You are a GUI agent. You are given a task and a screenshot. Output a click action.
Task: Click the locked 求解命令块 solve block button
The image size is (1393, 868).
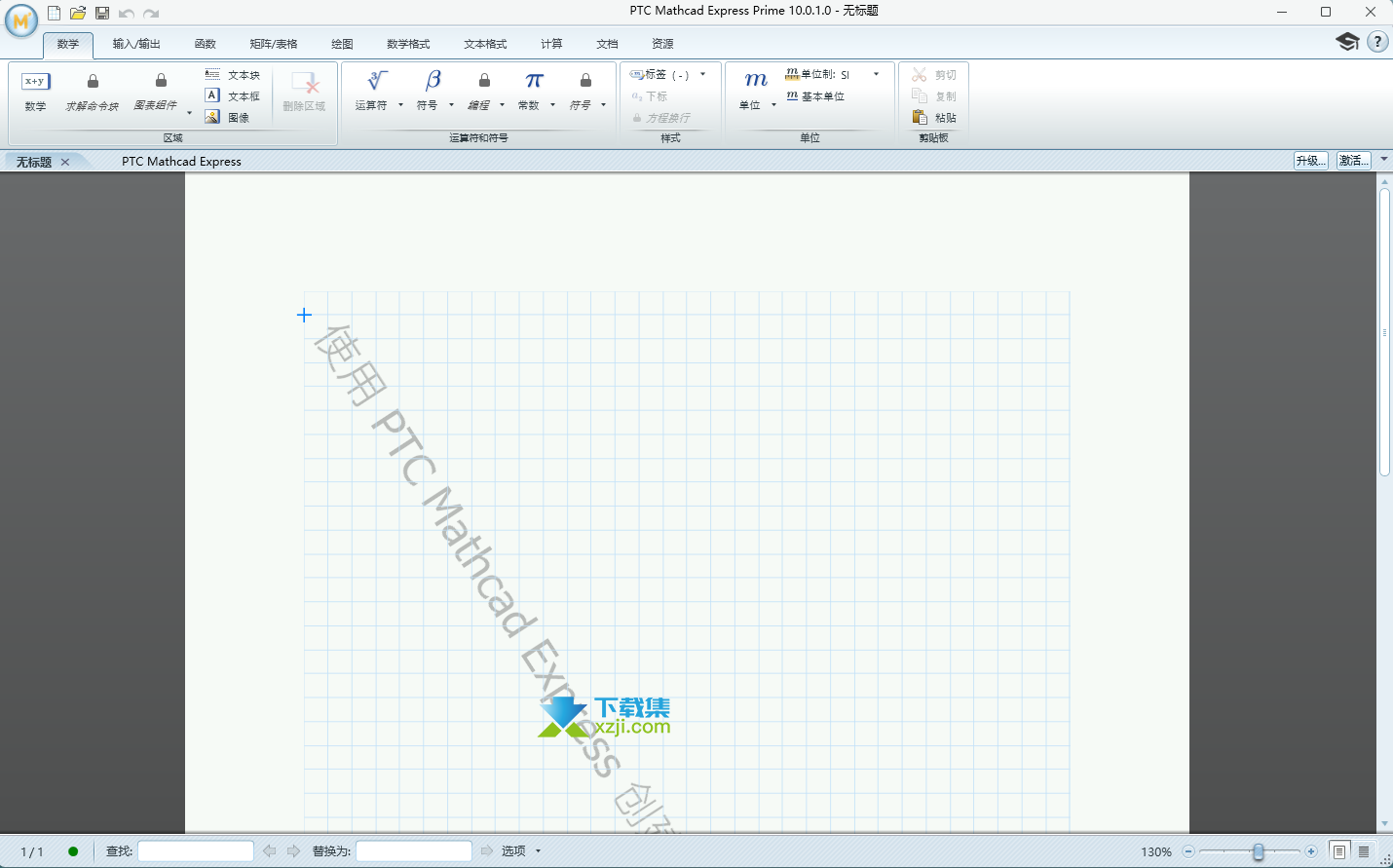click(93, 92)
